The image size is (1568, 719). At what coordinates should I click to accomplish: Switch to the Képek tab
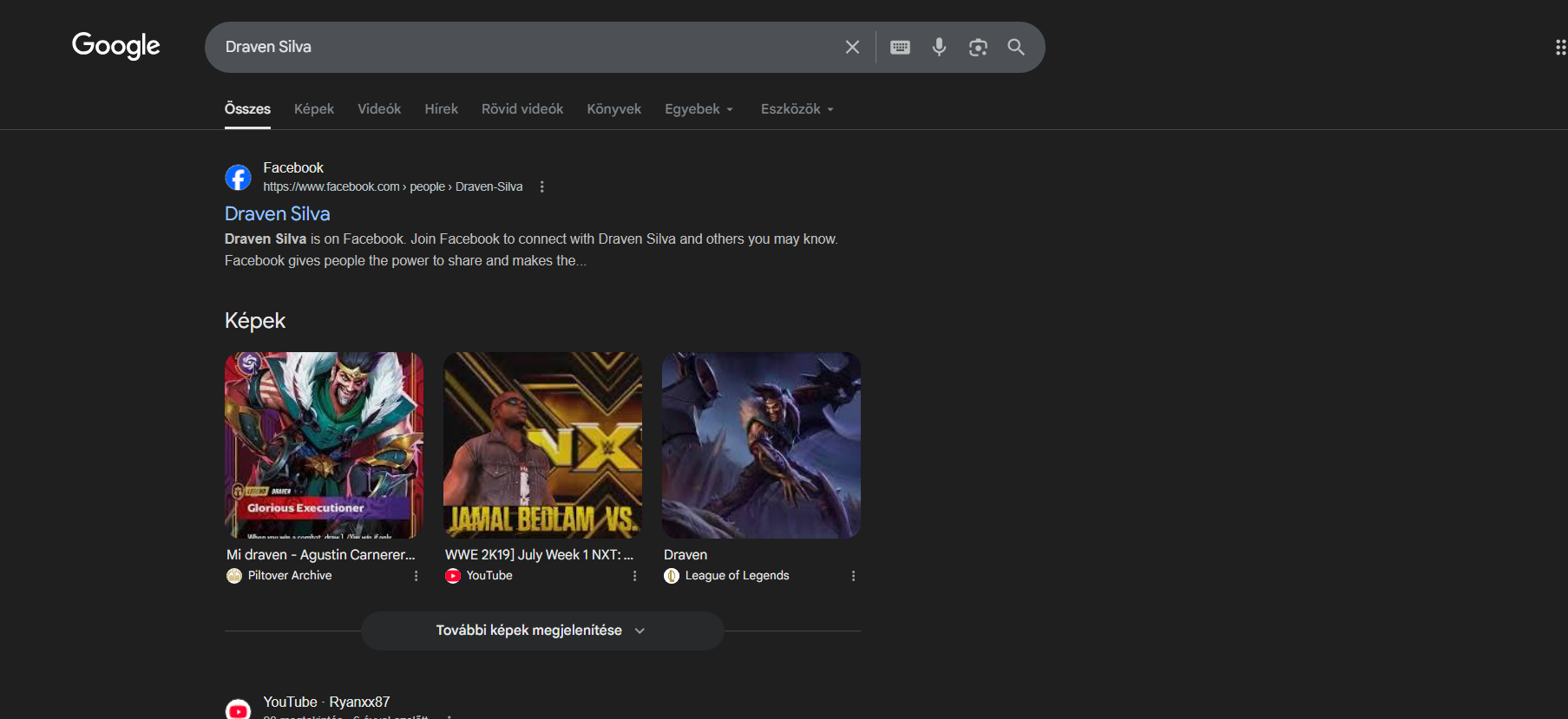coord(314,109)
